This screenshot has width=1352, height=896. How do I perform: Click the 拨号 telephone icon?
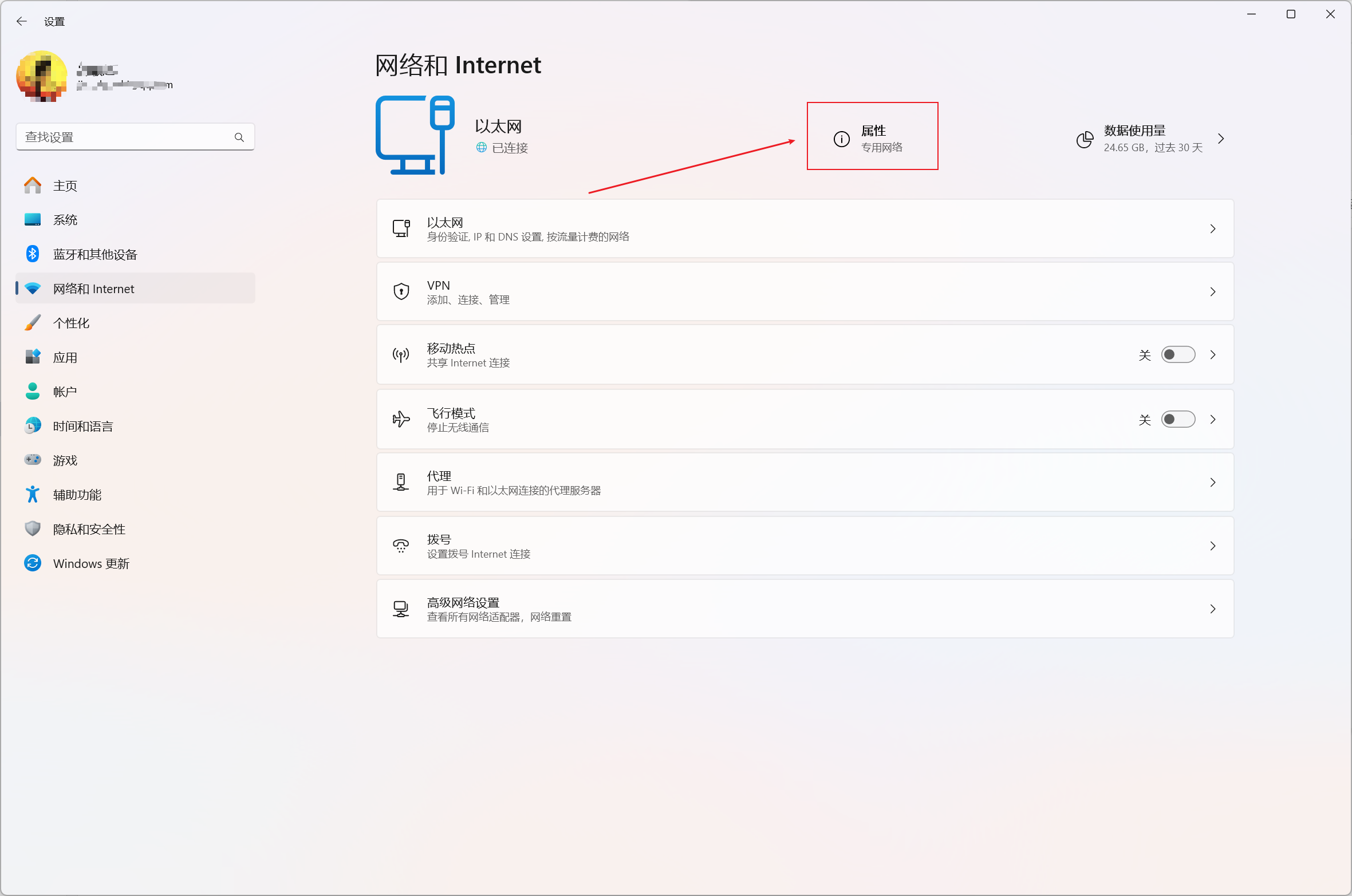(401, 546)
